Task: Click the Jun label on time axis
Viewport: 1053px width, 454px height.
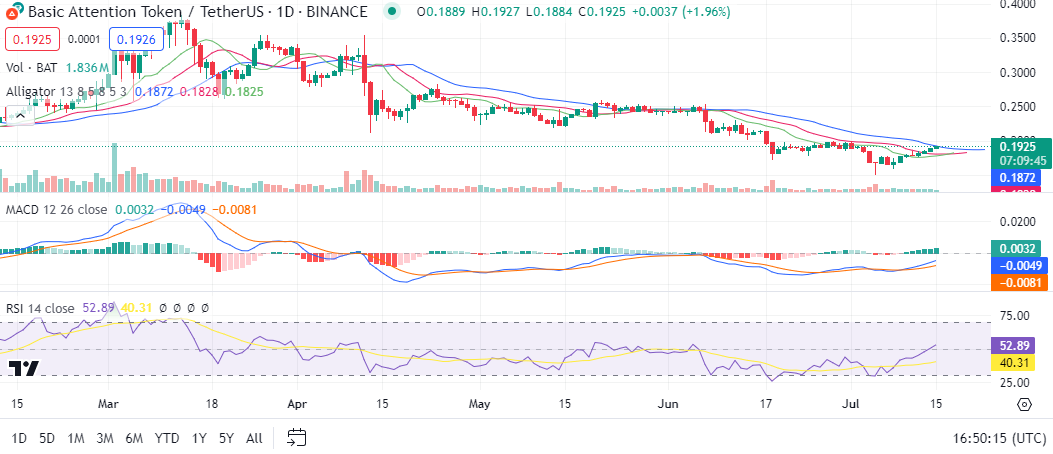Action: coord(669,404)
